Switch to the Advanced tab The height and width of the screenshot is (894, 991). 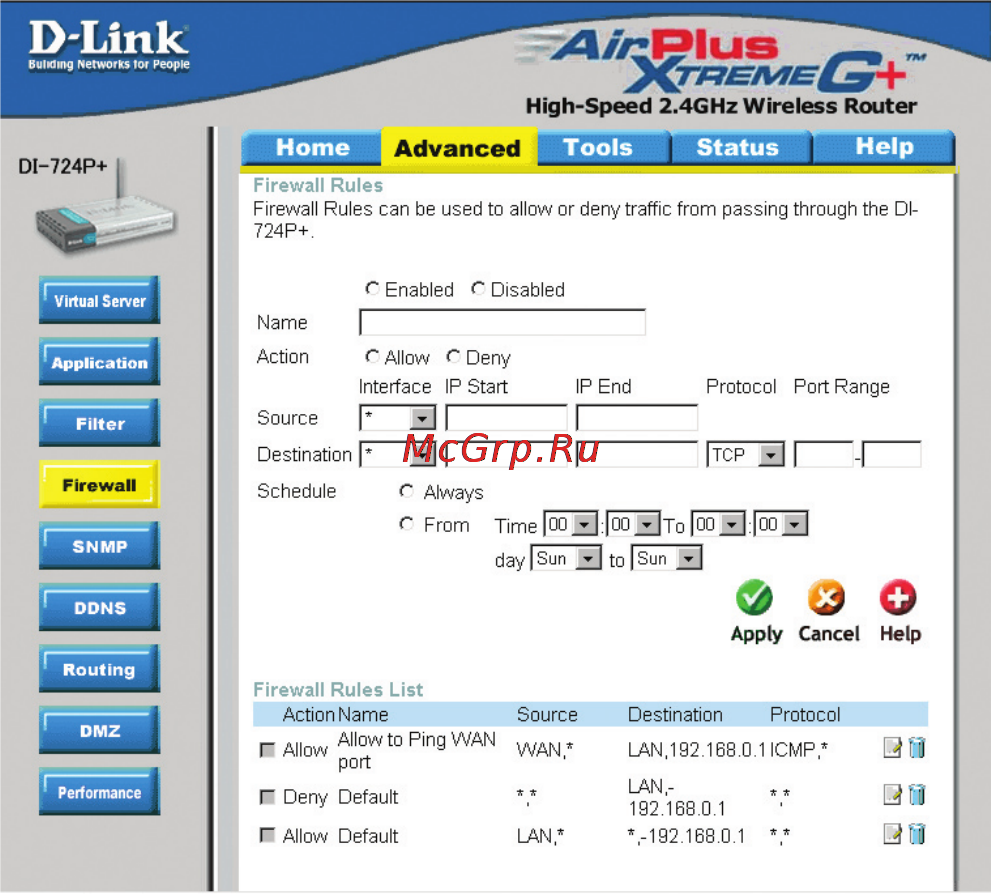pos(459,147)
